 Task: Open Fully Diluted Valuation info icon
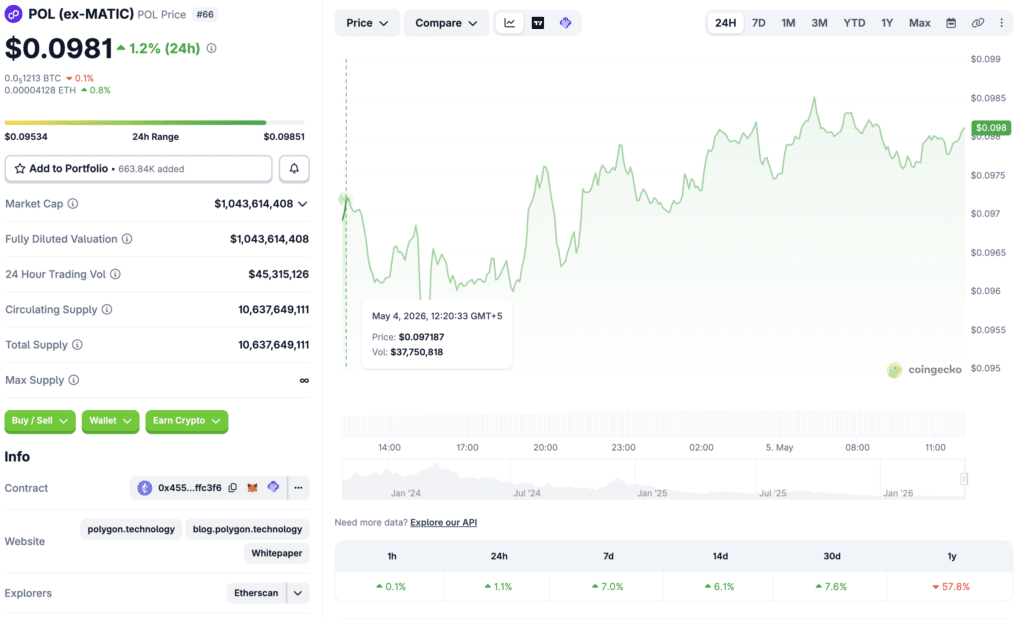127,239
